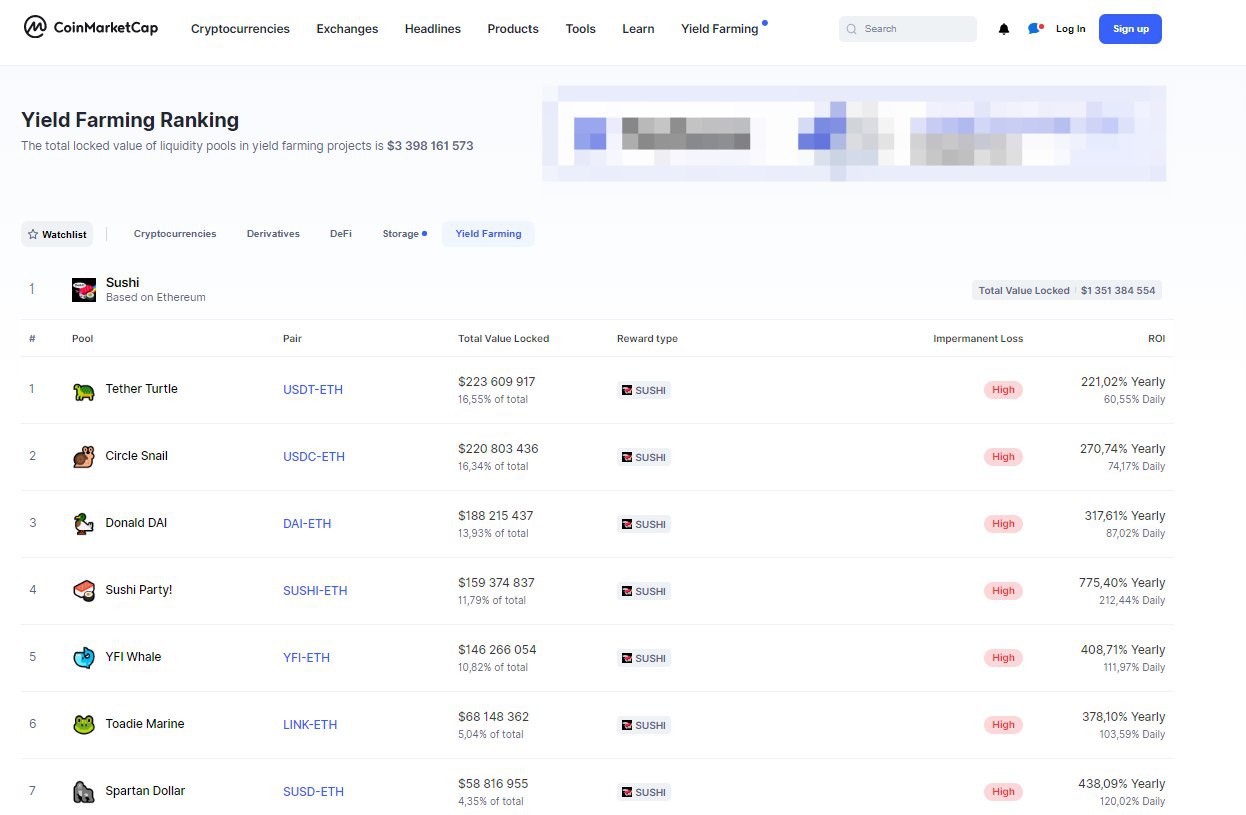Click SUSHI reward badge in Toadie Marine row
1246x815 pixels.
point(644,725)
